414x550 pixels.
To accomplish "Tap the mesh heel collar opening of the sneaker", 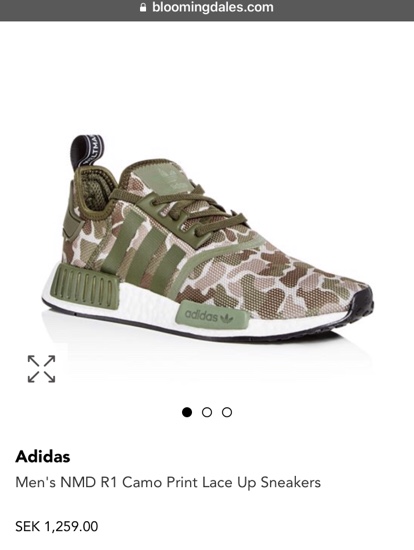I will click(x=94, y=191).
